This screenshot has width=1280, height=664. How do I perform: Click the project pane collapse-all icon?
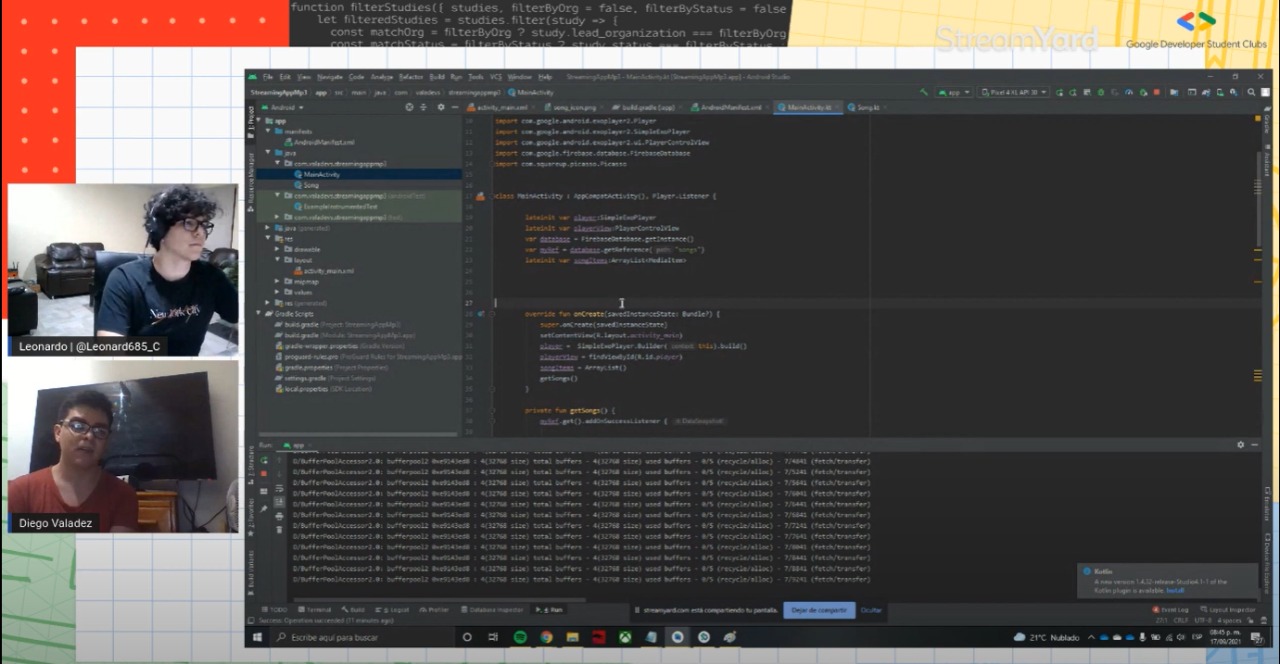coord(423,107)
